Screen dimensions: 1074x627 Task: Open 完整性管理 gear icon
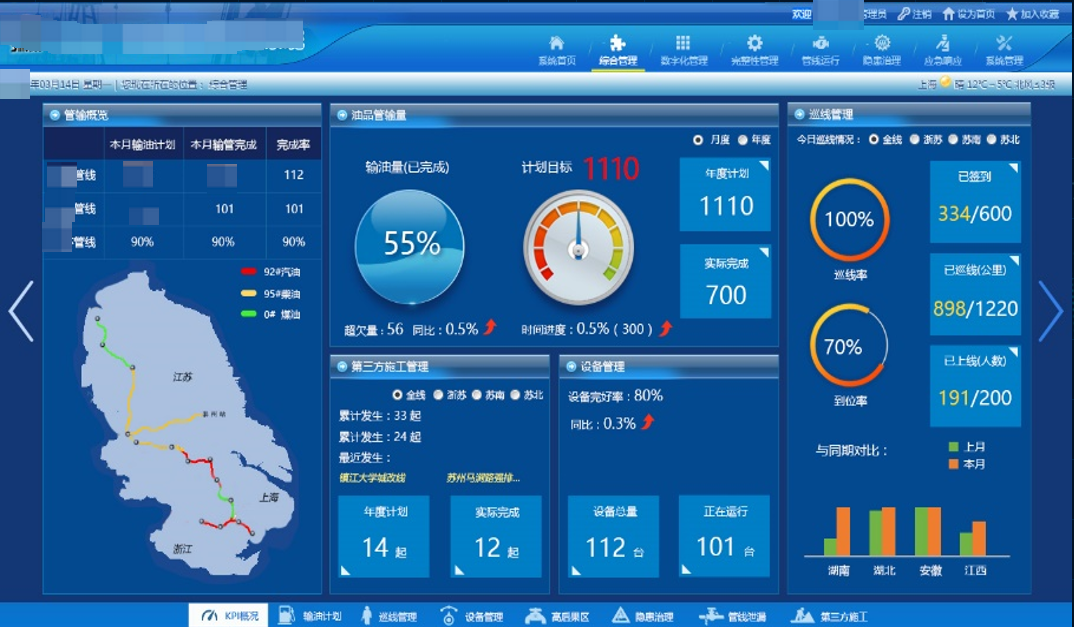click(x=754, y=44)
